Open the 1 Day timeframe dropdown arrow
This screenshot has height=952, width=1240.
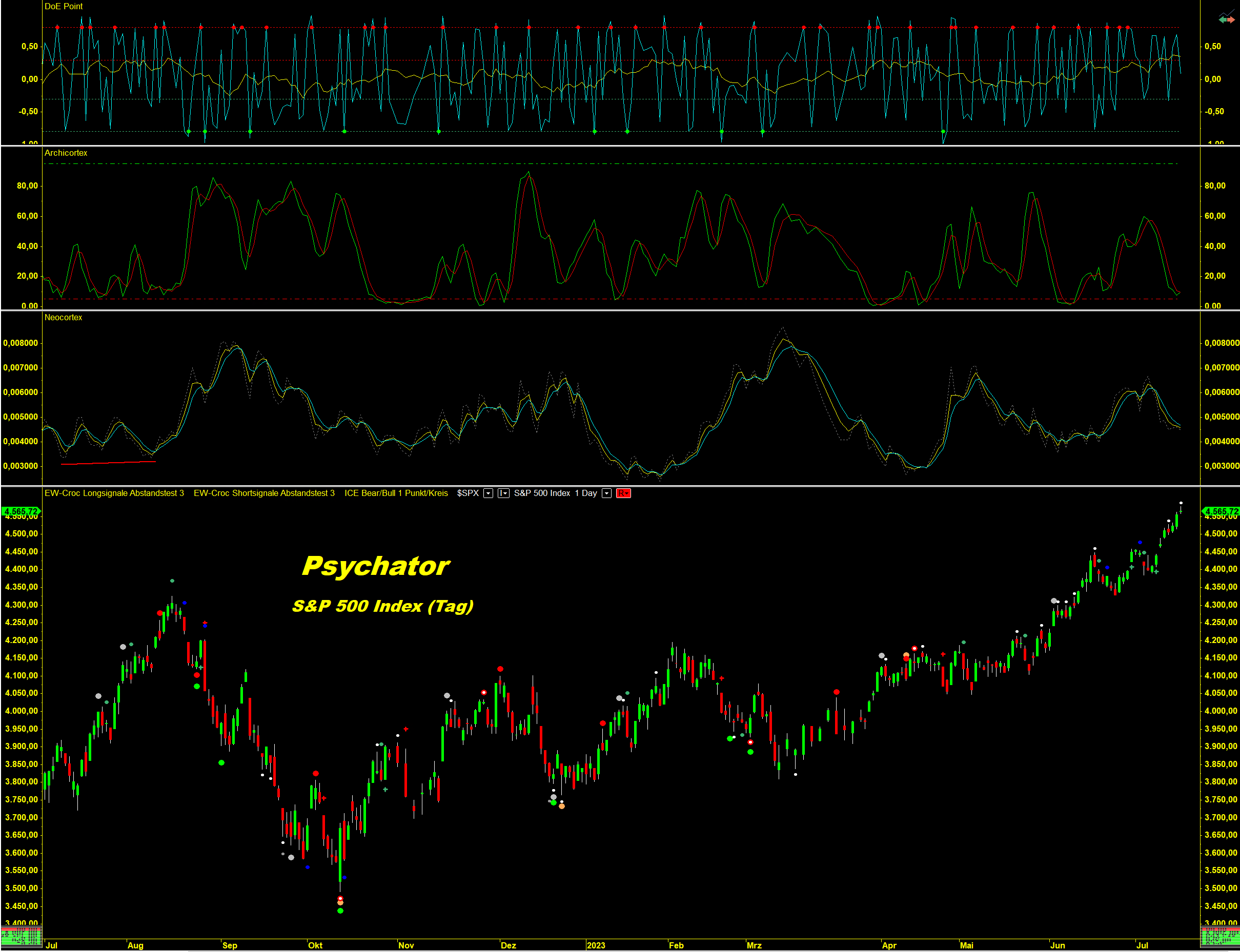pos(606,493)
